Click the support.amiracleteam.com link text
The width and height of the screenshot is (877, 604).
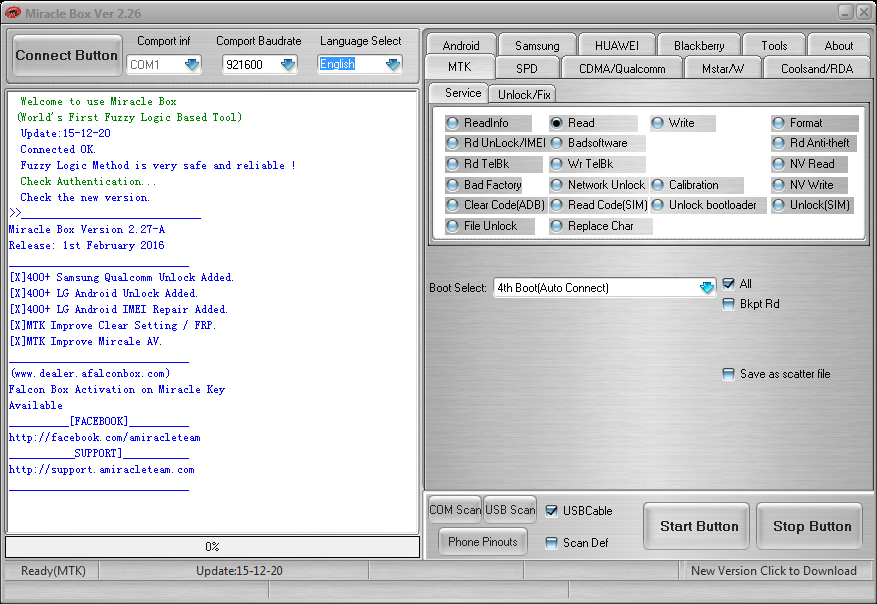[101, 470]
